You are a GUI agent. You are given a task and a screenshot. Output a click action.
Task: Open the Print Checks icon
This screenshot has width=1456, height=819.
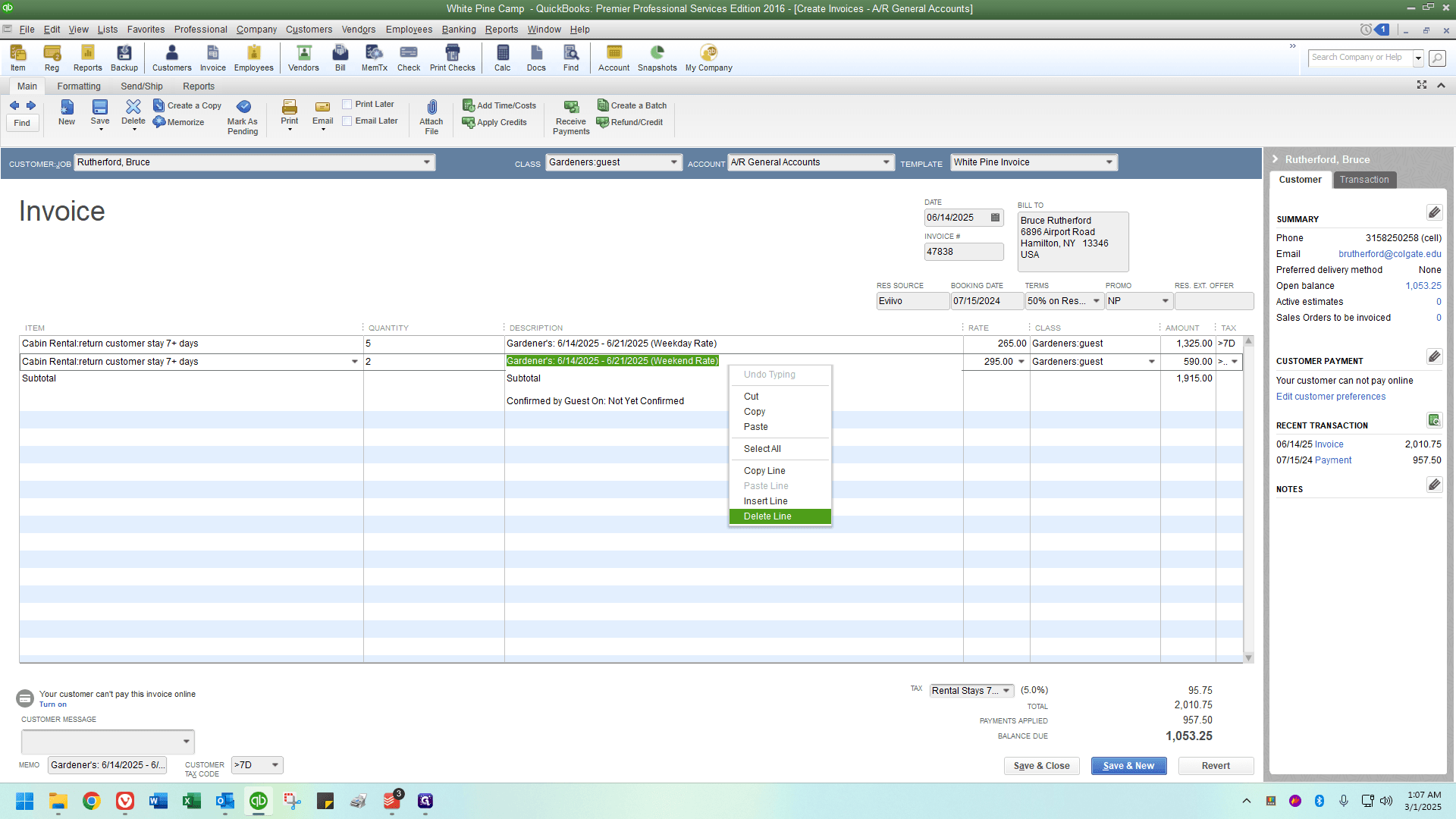pos(453,58)
